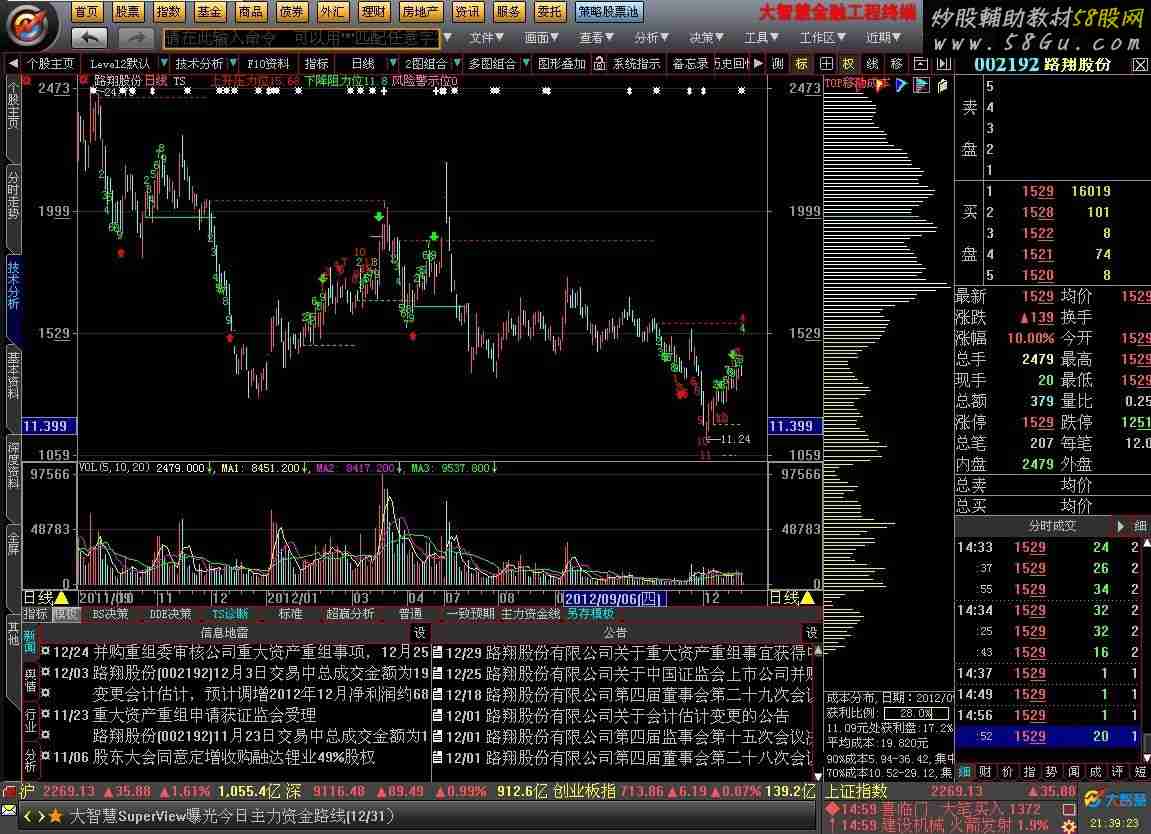Screen dimensions: 1151x834
Task: Click the star icon in the status bar
Action: (x=56, y=816)
